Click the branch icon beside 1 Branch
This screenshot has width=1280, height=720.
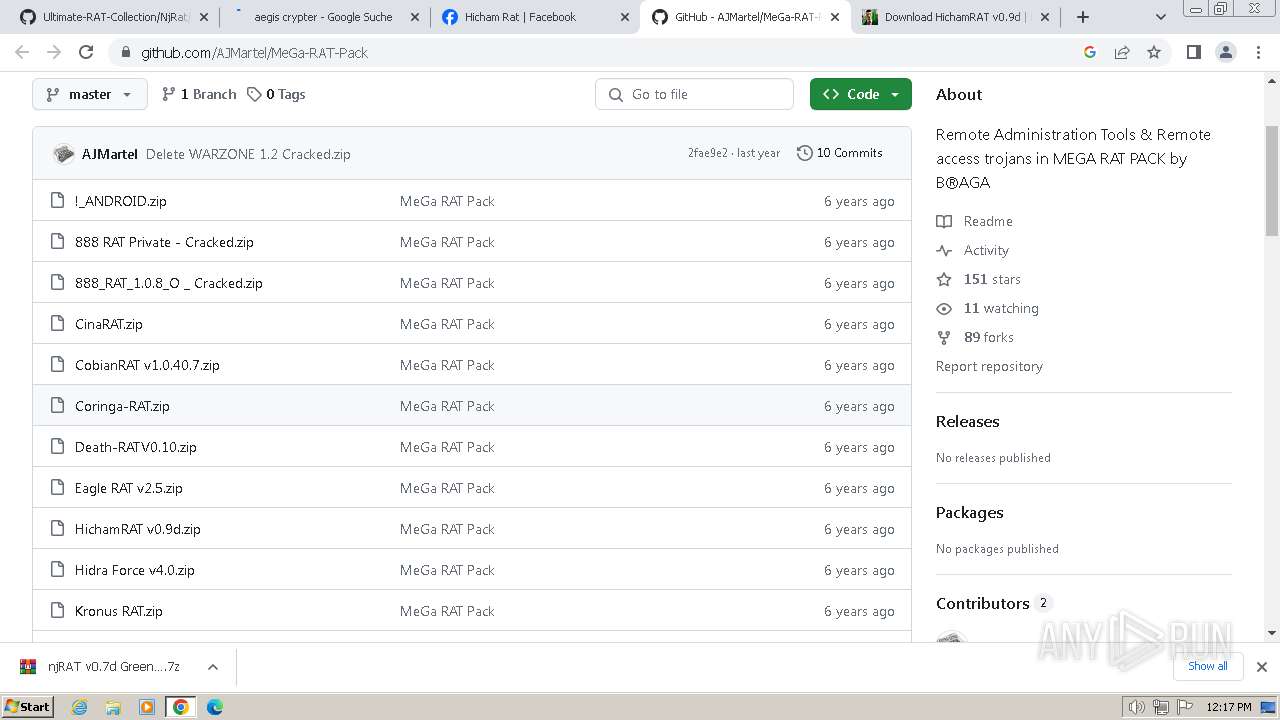point(169,94)
